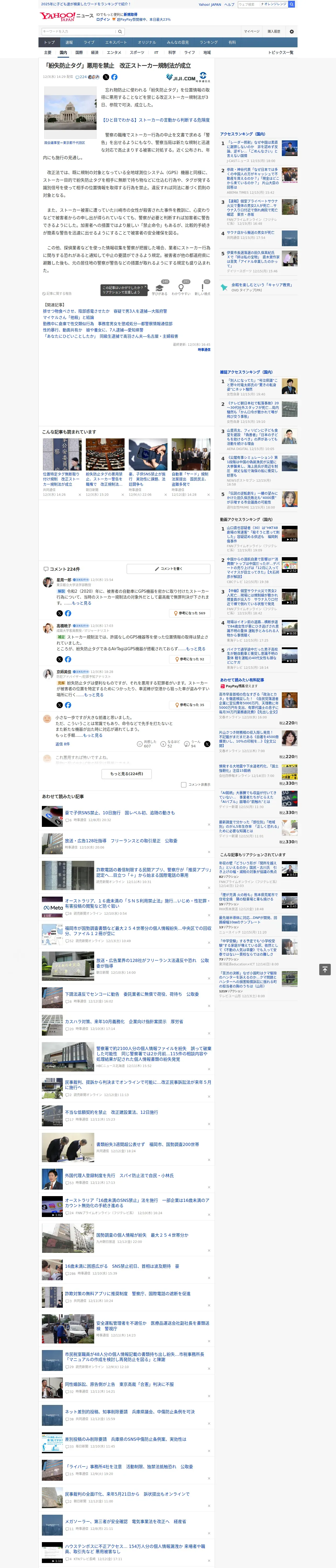Viewport: 336px width, 1568px height.
Task: Open 購入履歴
Action: [274, 31]
